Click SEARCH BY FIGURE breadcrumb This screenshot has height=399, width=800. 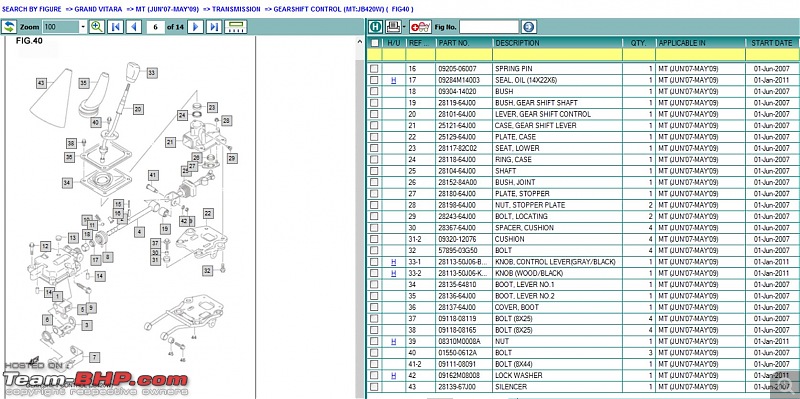32,9
